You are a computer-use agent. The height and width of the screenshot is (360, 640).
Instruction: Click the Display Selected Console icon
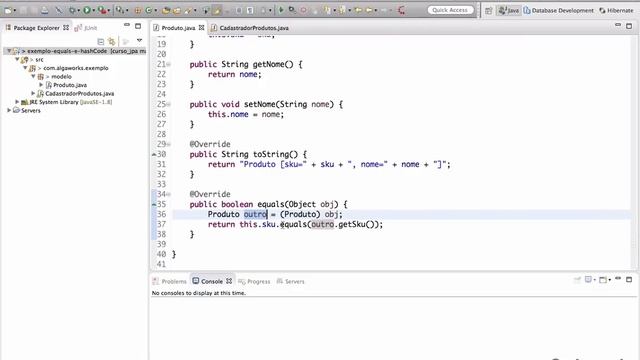(588, 280)
